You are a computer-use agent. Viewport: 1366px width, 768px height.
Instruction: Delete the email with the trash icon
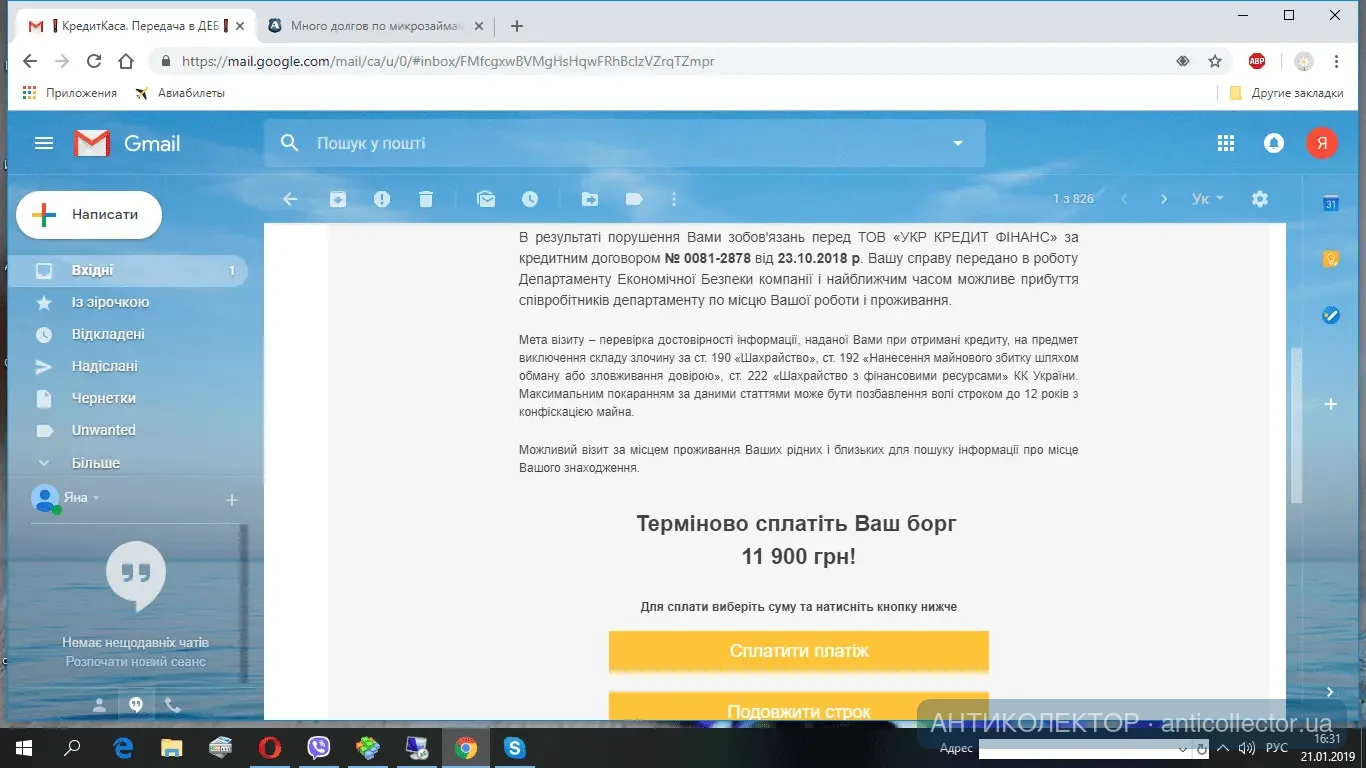tap(426, 199)
